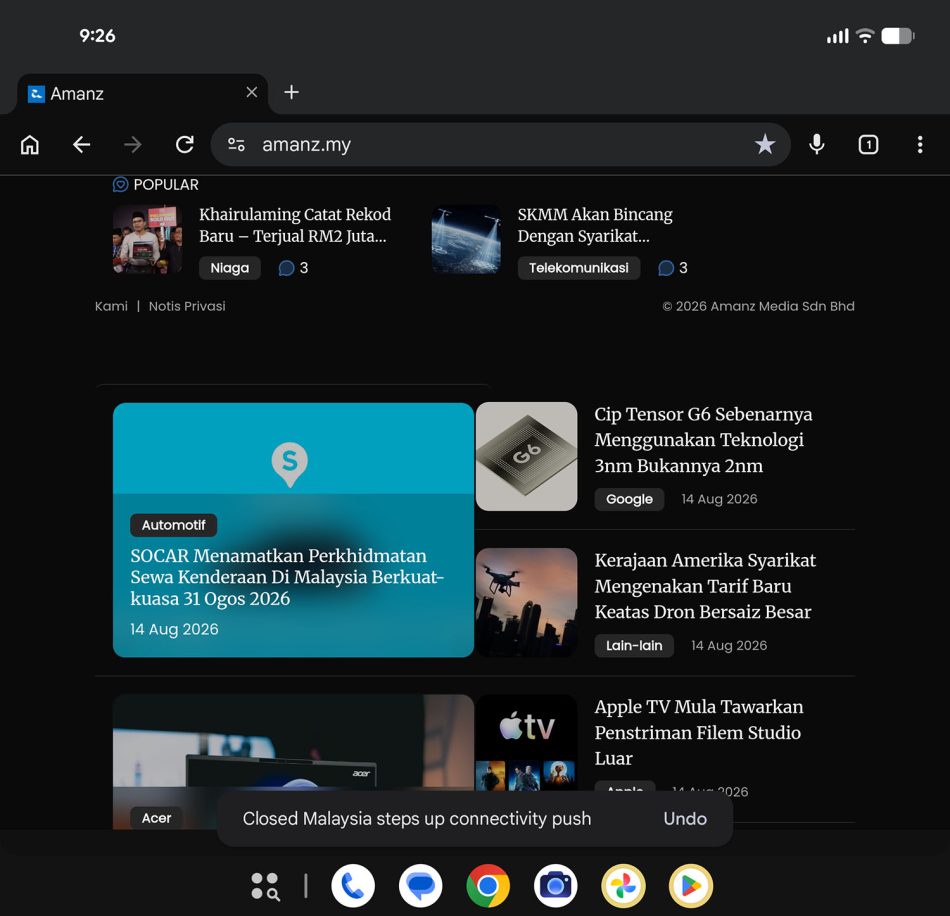Click the POPULAR section heading icon
The width and height of the screenshot is (950, 916).
pos(121,184)
